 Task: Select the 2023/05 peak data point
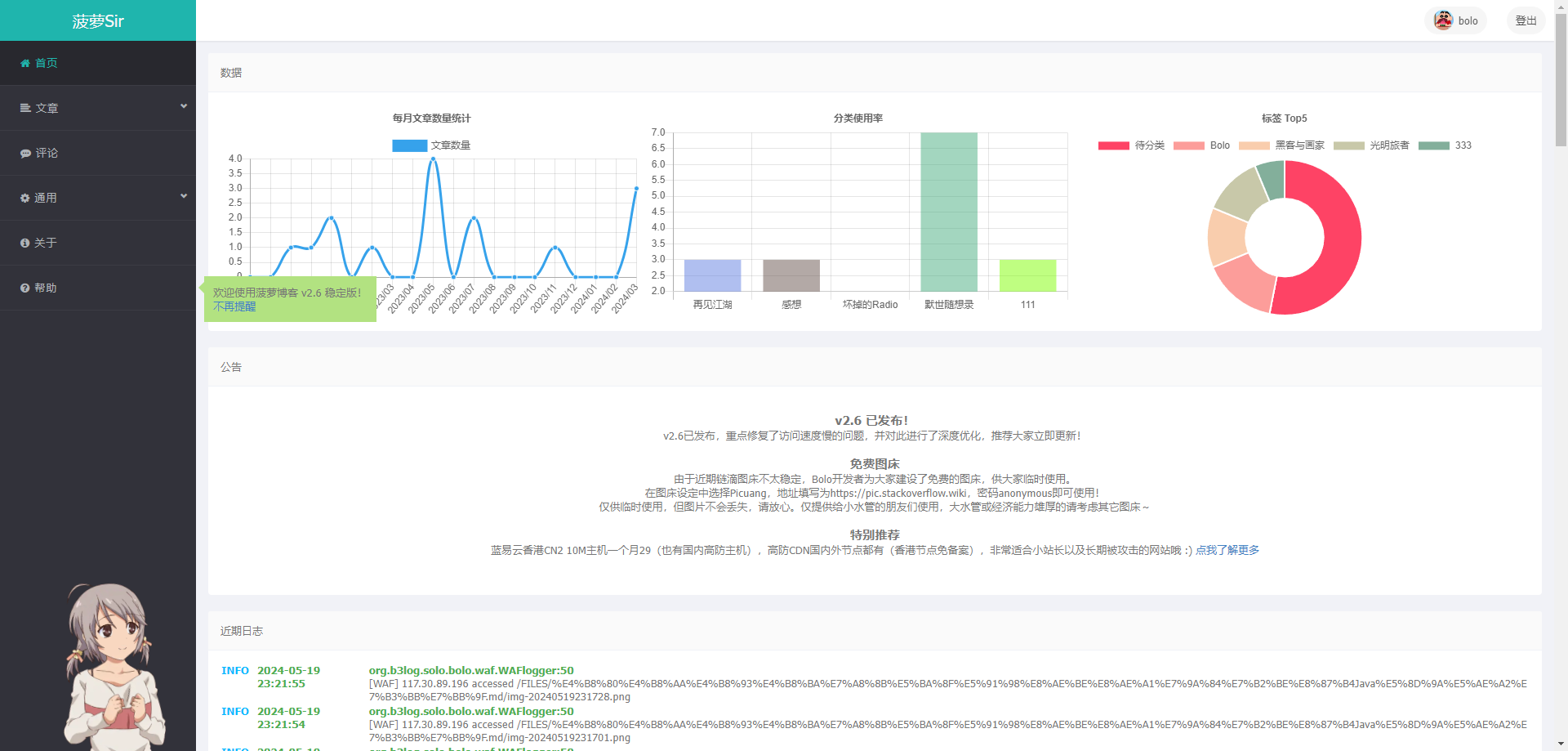point(433,159)
